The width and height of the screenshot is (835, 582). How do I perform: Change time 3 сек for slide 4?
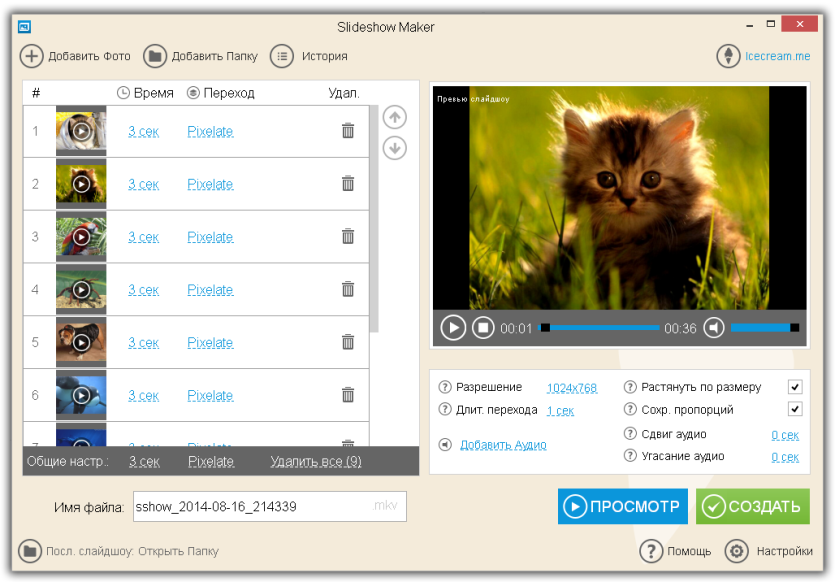point(143,290)
